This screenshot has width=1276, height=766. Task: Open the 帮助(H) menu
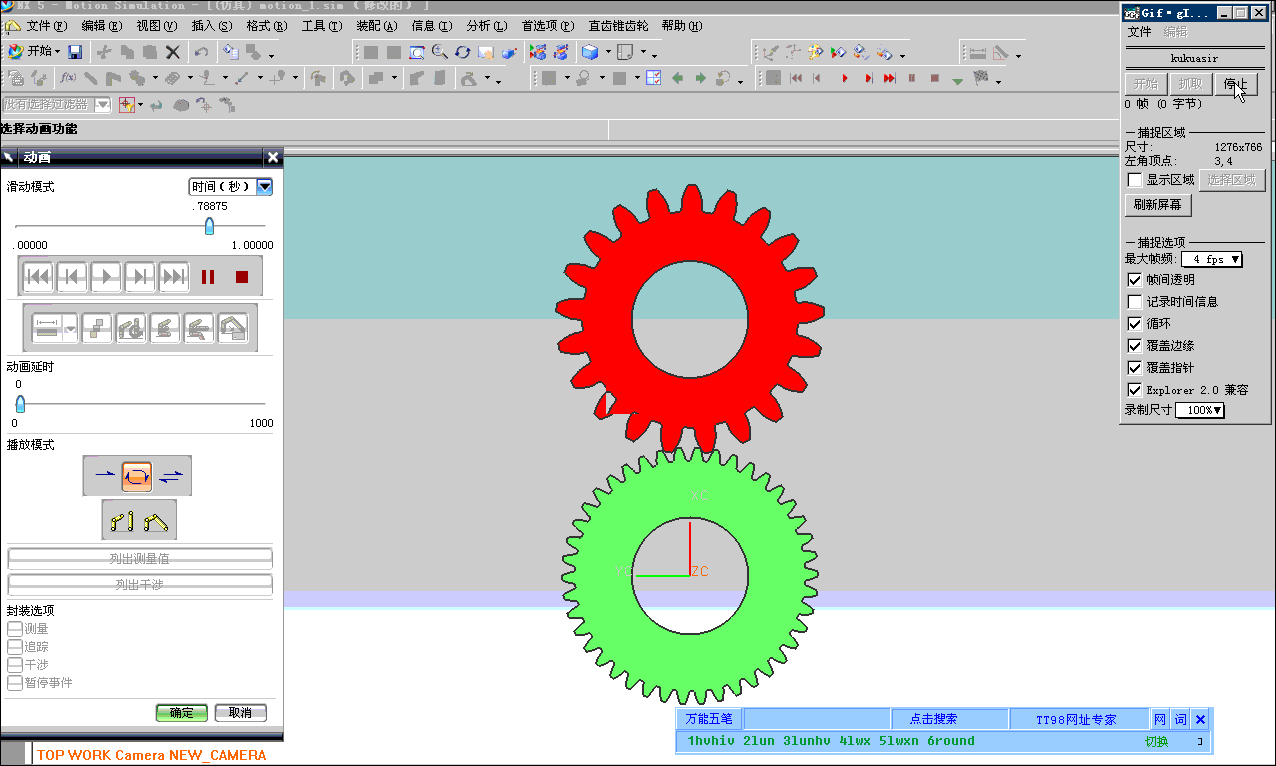[x=682, y=26]
